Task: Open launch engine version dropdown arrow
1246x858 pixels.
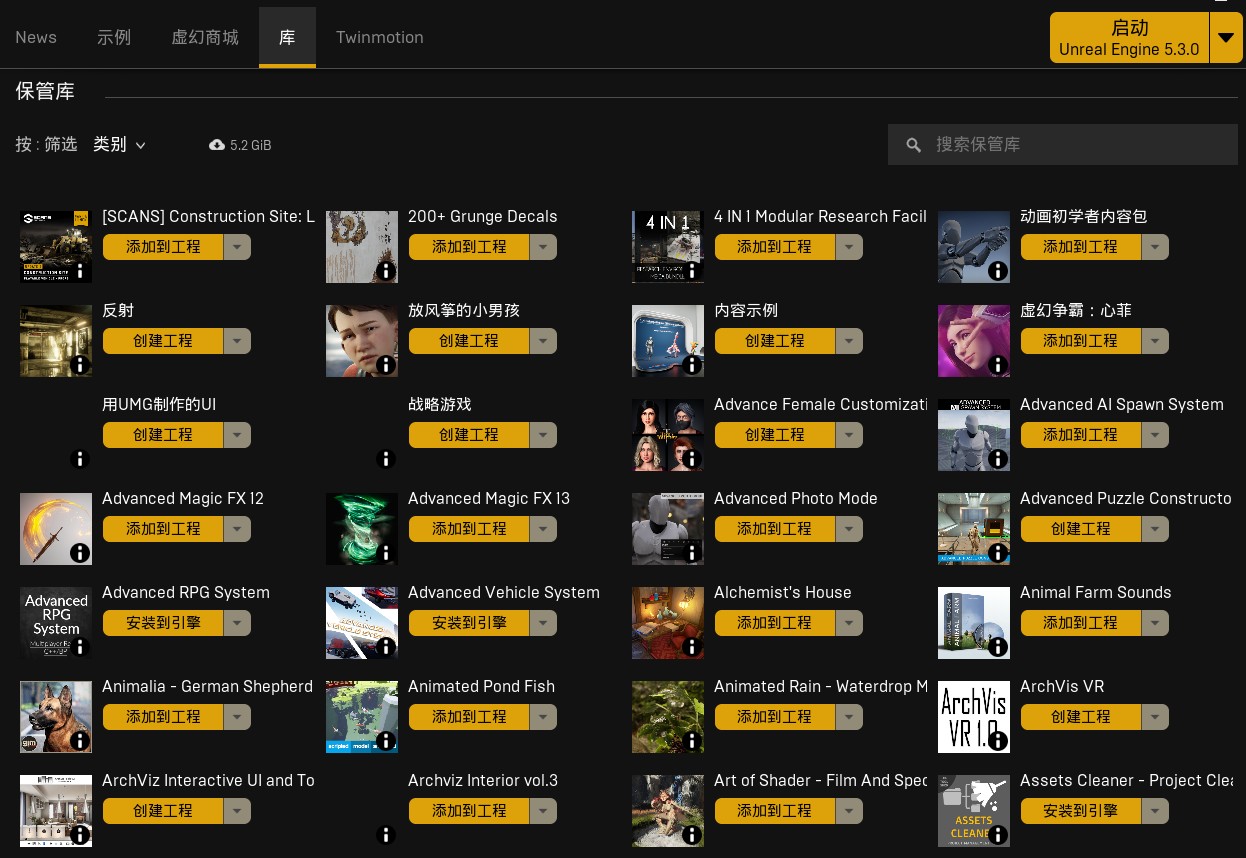Action: click(x=1226, y=38)
